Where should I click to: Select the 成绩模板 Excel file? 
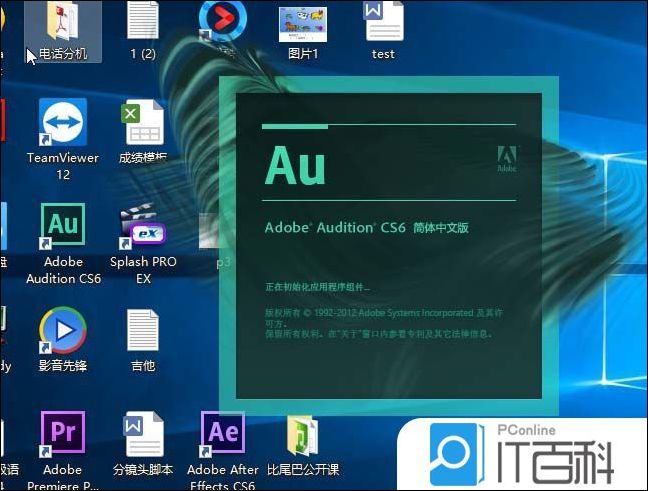pyautogui.click(x=143, y=124)
